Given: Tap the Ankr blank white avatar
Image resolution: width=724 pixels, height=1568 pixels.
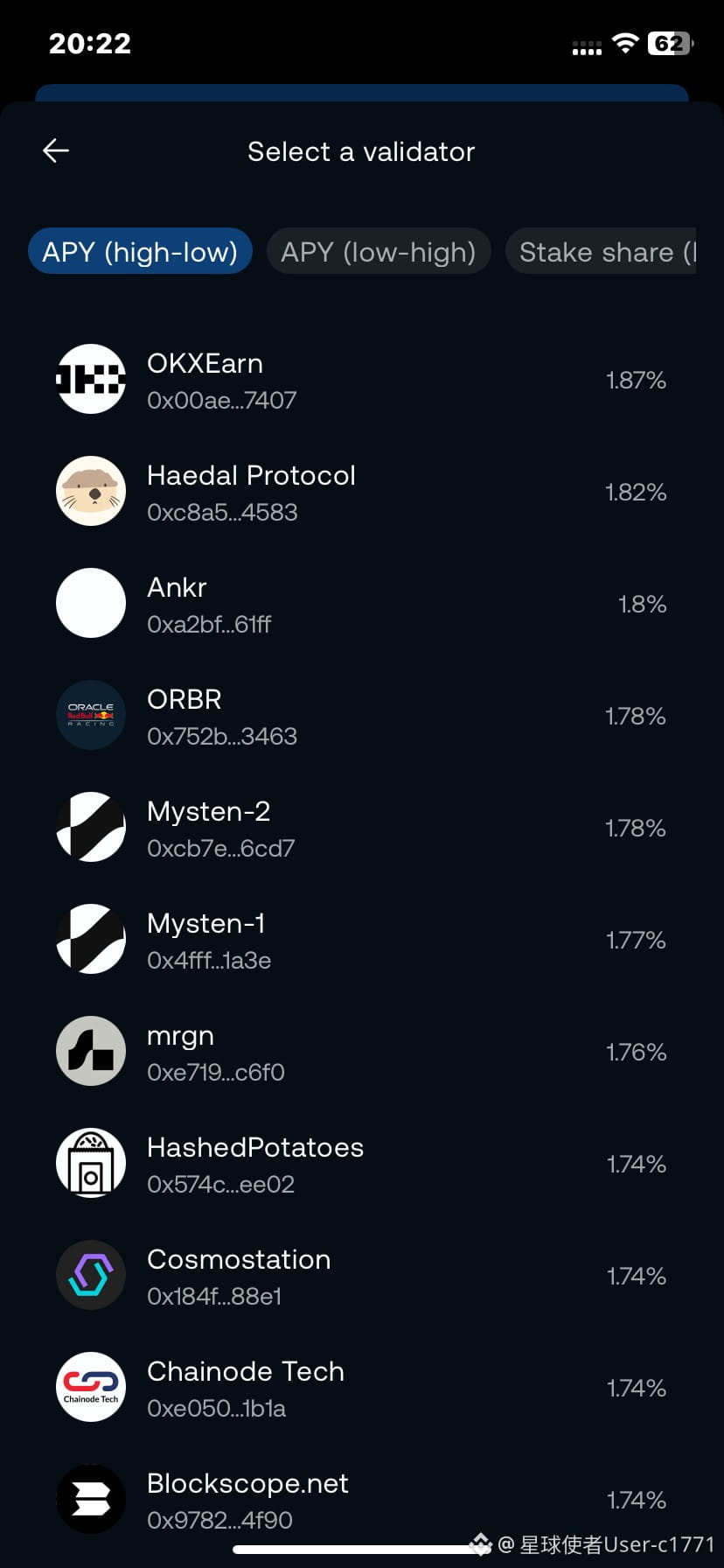Looking at the screenshot, I should 91,603.
